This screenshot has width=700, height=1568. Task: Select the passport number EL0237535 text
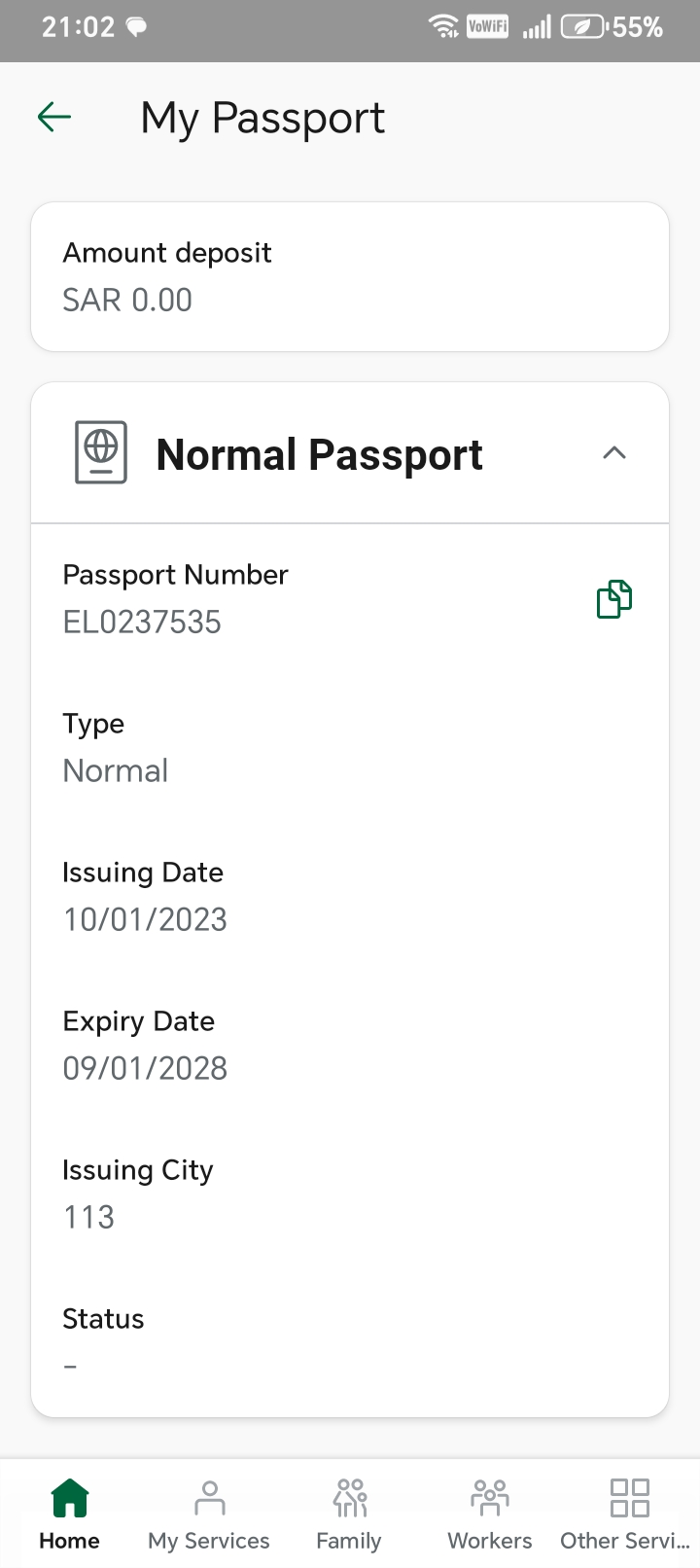point(142,623)
